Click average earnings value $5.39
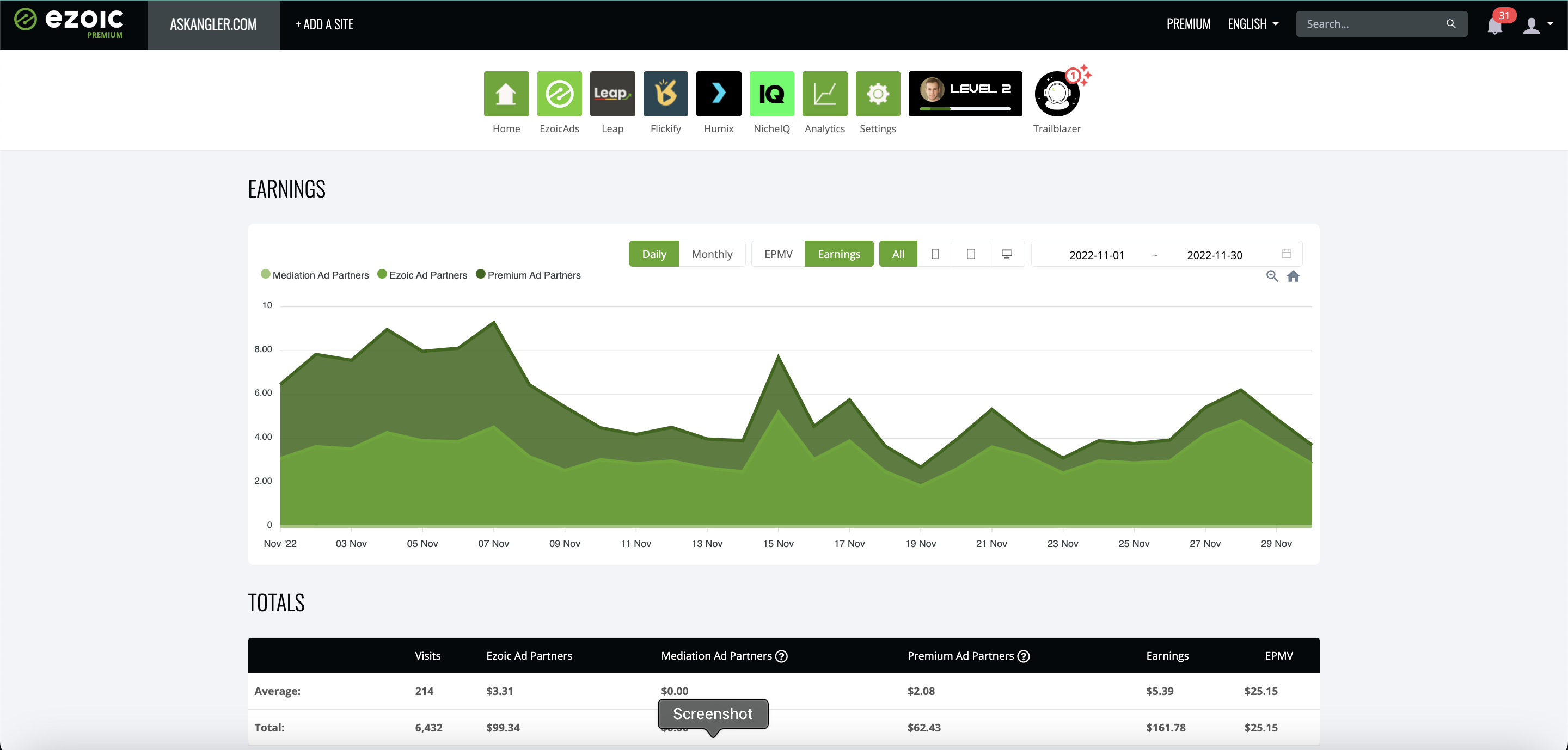 pyautogui.click(x=1160, y=691)
